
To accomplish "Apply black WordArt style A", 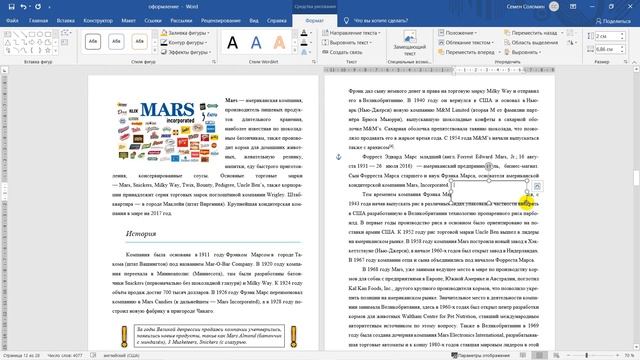I will (x=233, y=42).
